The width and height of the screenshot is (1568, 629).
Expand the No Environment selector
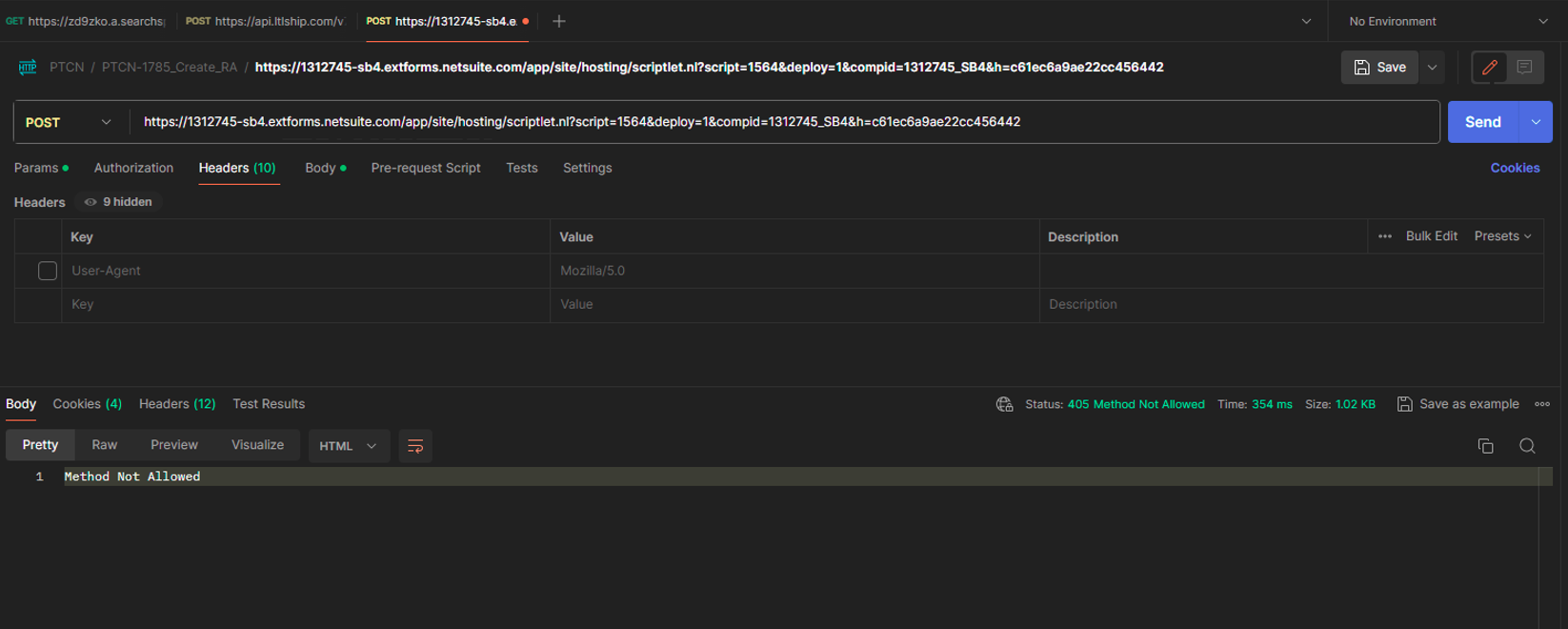[x=1447, y=21]
